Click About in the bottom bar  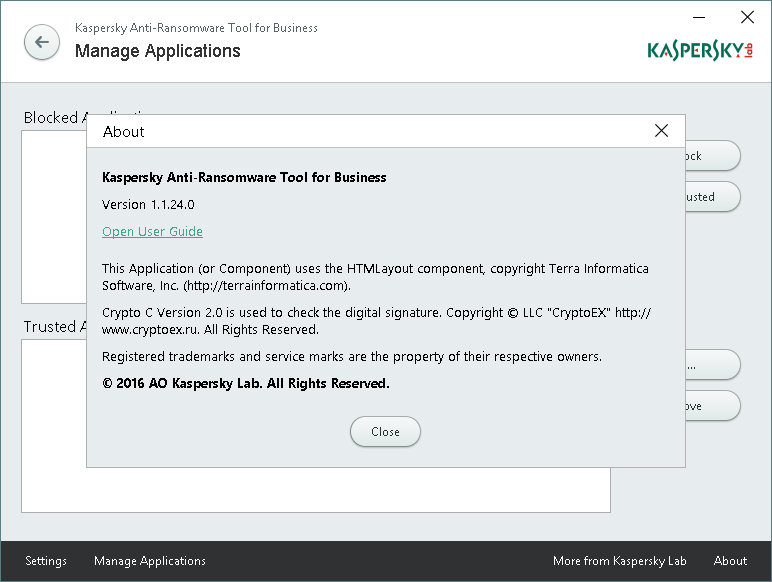[x=730, y=561]
